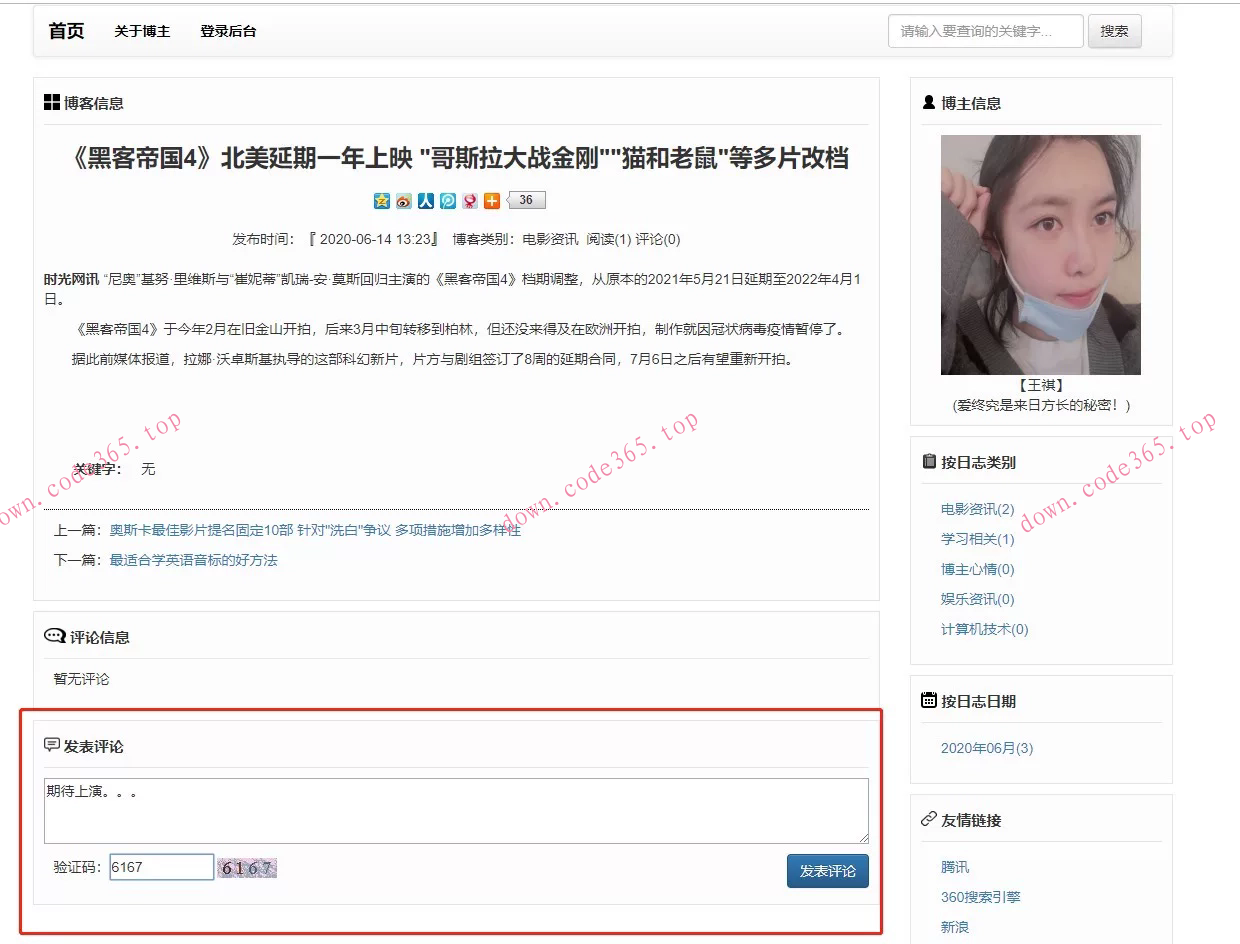Screen dimensions: 1240x944
Task: Click the calendar icon next to 按日志日期
Action: (x=928, y=700)
